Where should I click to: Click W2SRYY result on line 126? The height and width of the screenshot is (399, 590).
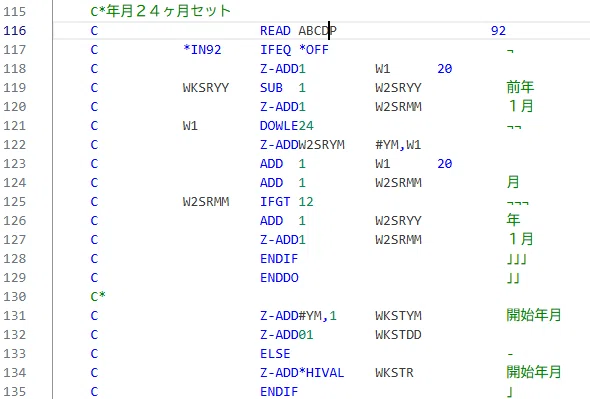pyautogui.click(x=398, y=221)
